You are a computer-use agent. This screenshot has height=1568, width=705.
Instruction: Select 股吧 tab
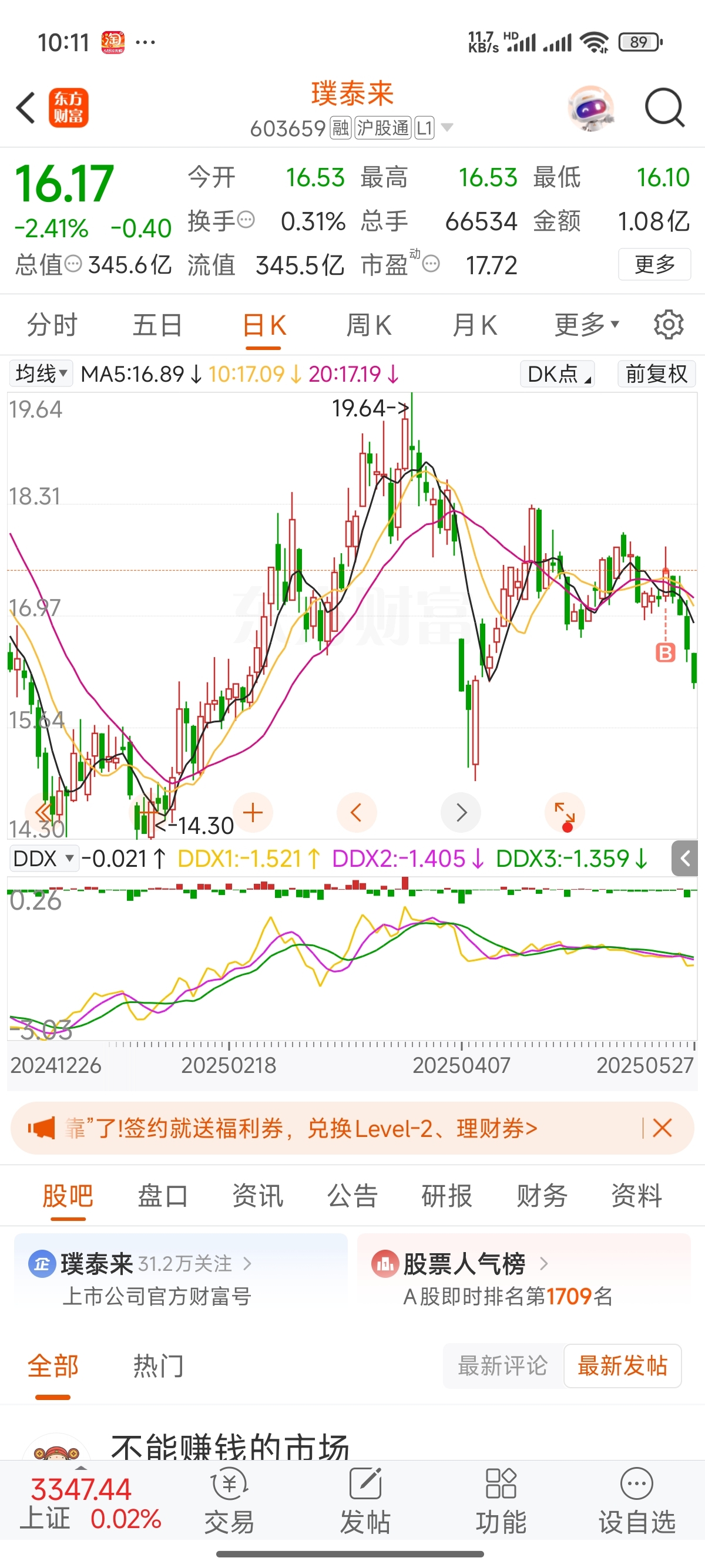[68, 1196]
